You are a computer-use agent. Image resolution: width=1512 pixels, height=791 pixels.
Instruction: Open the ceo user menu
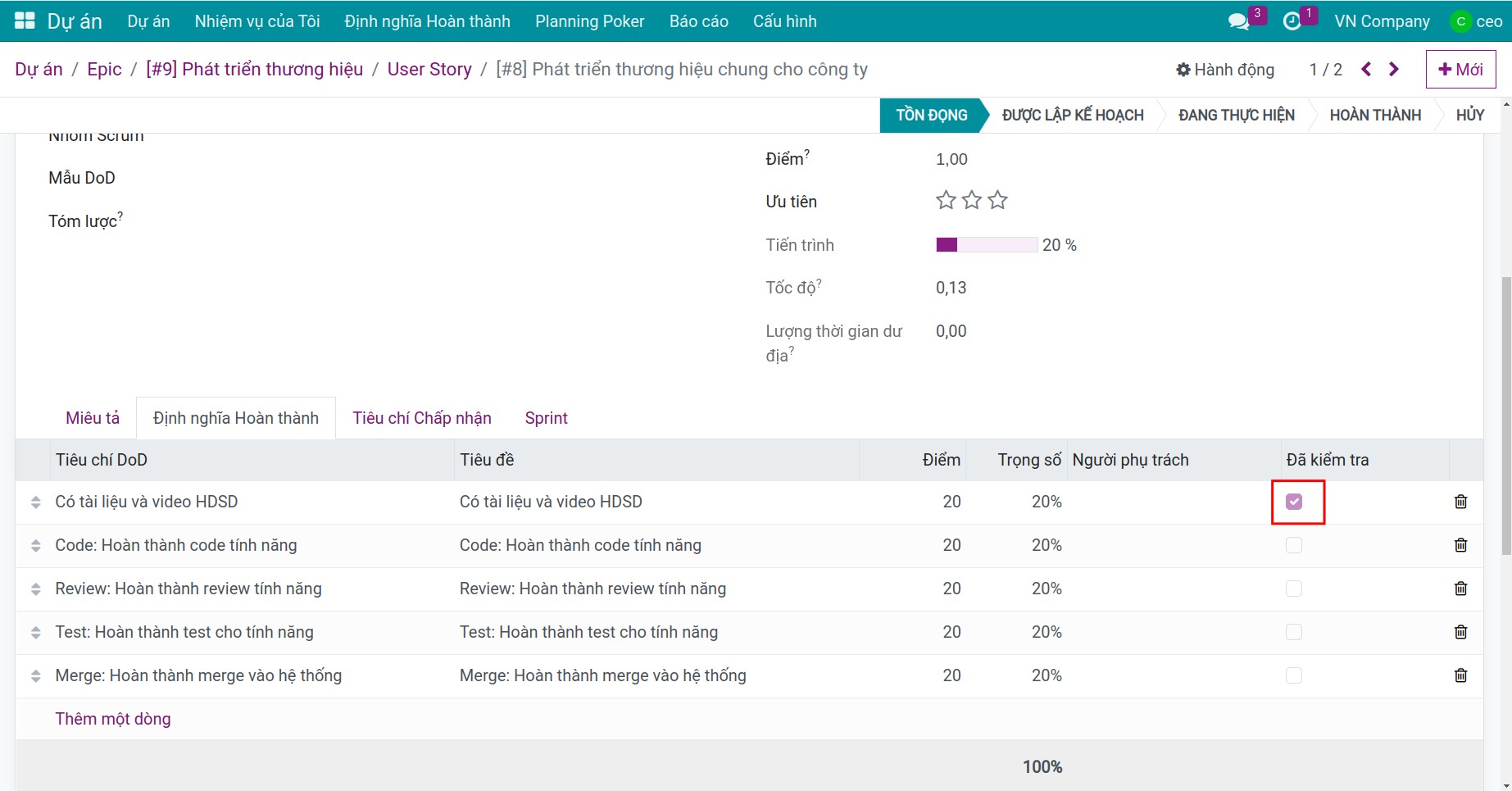click(1476, 21)
